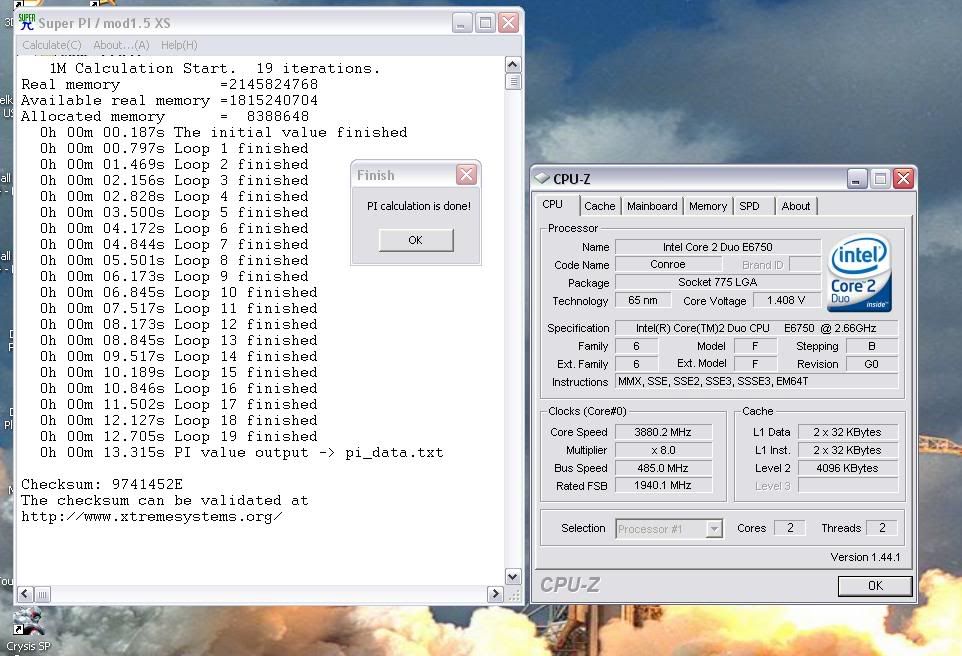
Task: Click the Core Speed value '3880.2 MHz'
Action: pyautogui.click(x=663, y=432)
